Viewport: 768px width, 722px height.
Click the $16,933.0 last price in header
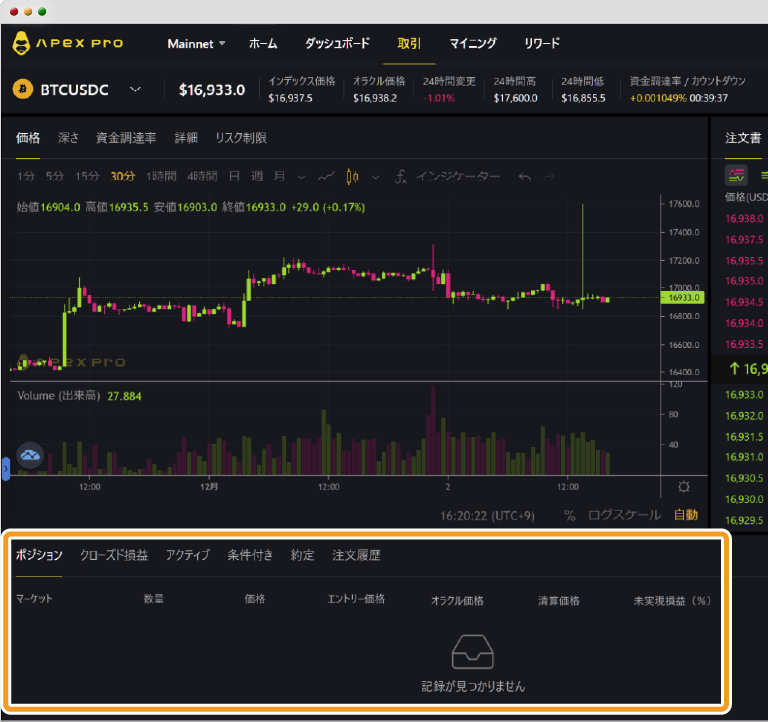click(212, 90)
